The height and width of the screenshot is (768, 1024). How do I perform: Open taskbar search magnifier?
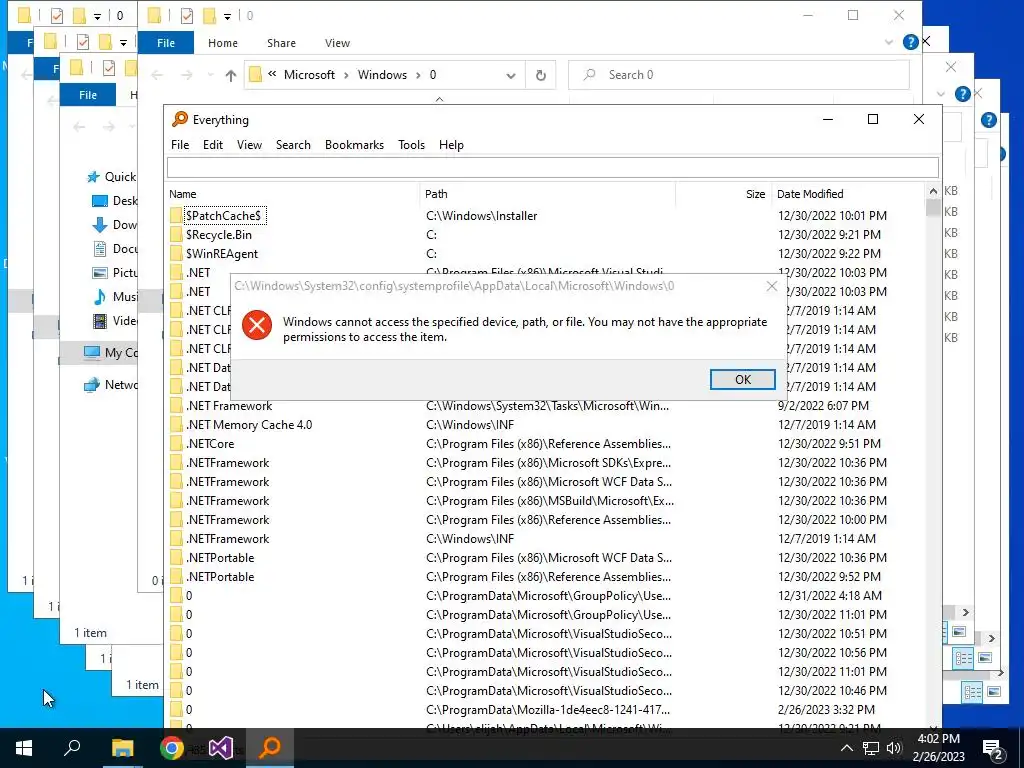coord(72,748)
